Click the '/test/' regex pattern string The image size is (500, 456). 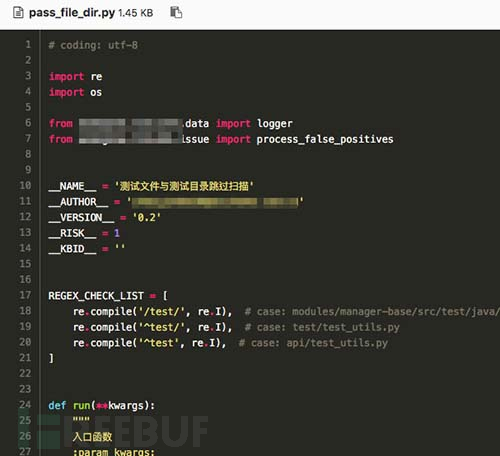point(161,312)
